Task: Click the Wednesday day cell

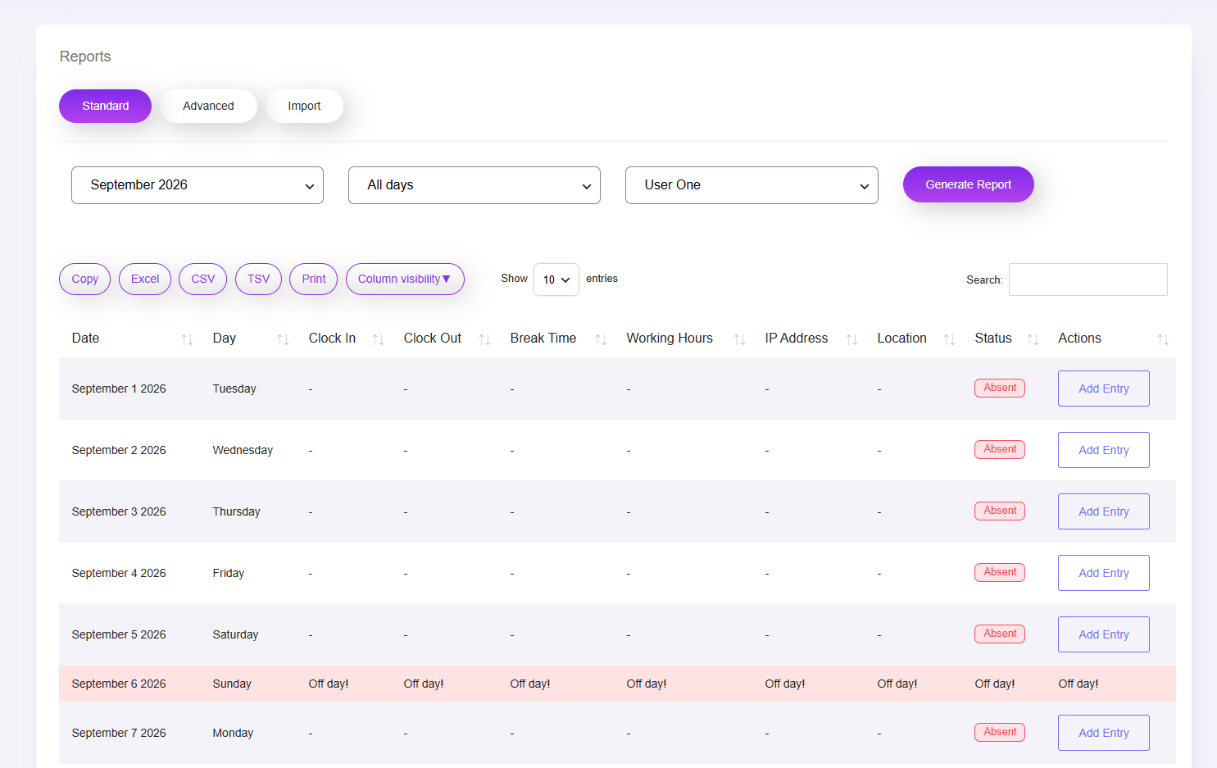Action: pyautogui.click(x=243, y=450)
